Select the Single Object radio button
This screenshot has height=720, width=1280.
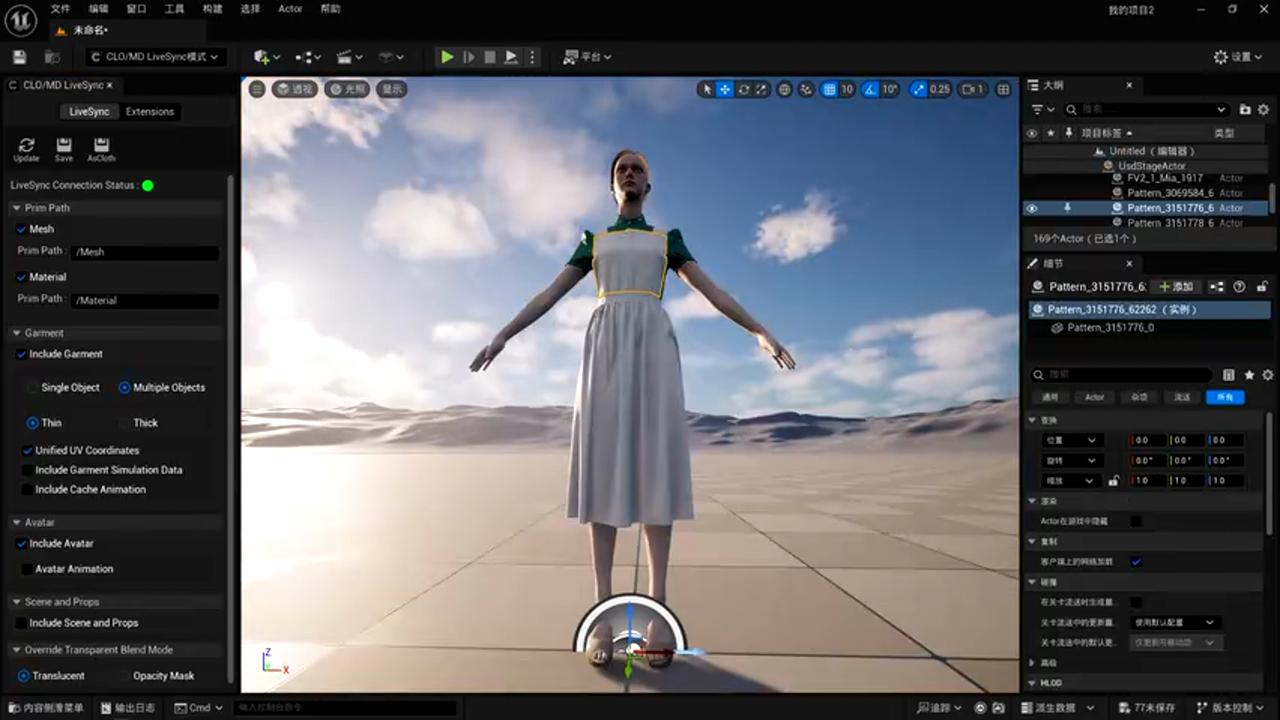33,387
